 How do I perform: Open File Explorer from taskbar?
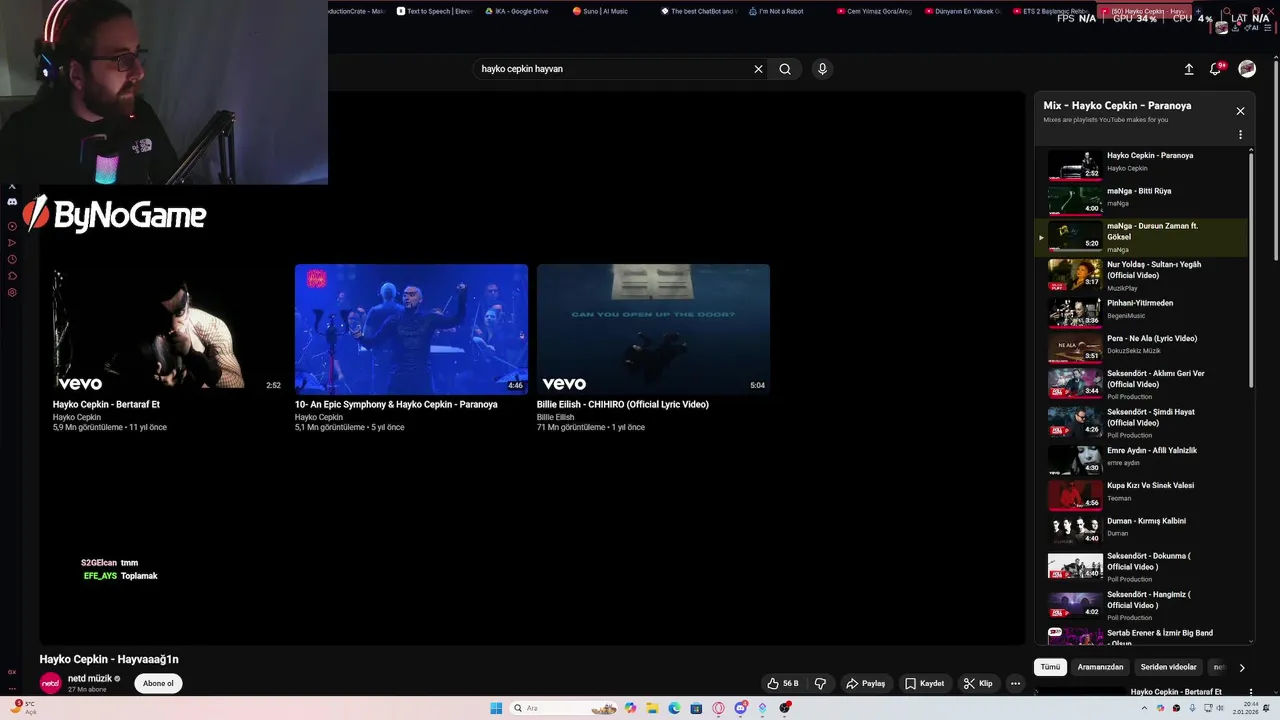coord(652,708)
